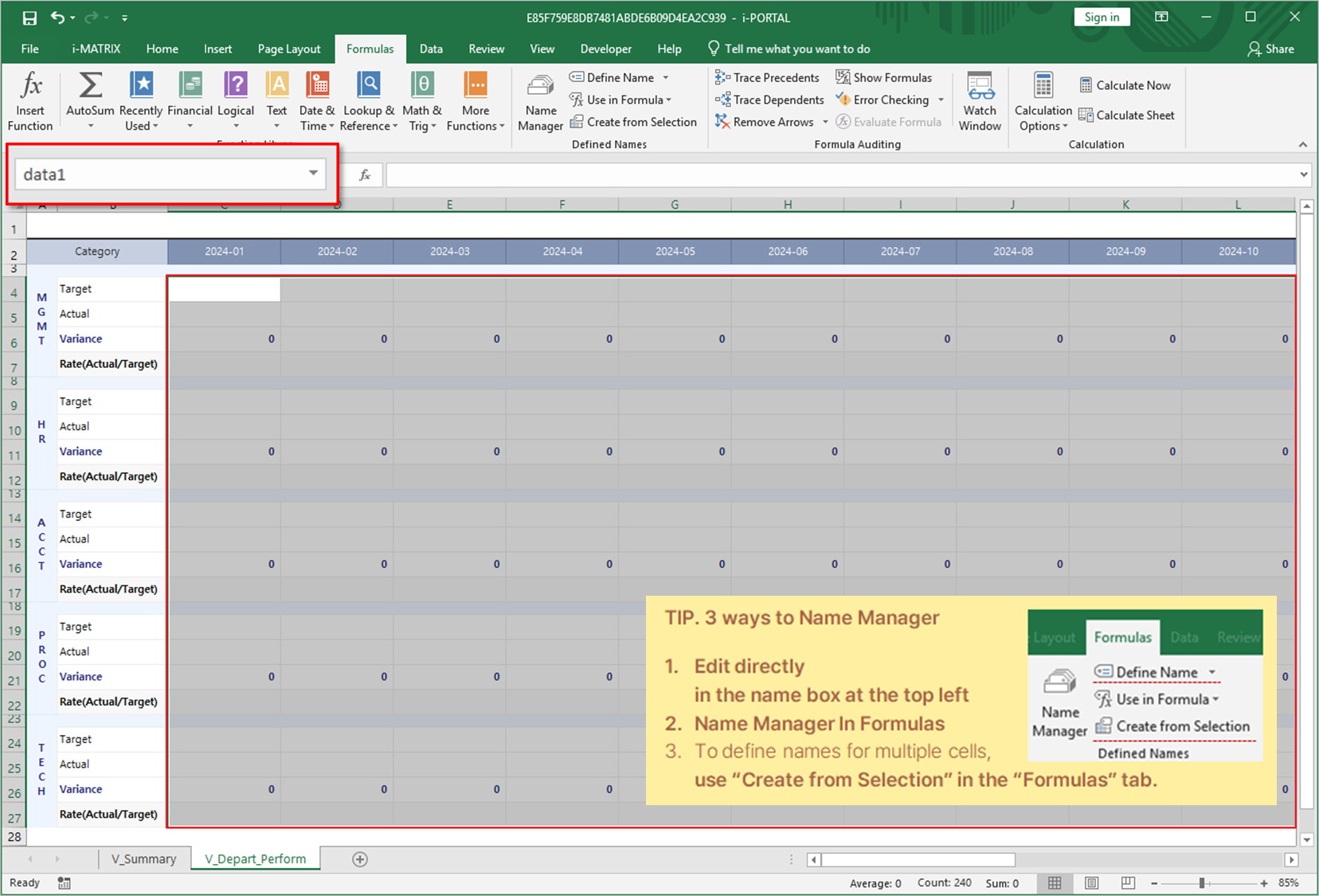This screenshot has width=1319, height=896.
Task: Open the More Functions dropdown
Action: 476,98
